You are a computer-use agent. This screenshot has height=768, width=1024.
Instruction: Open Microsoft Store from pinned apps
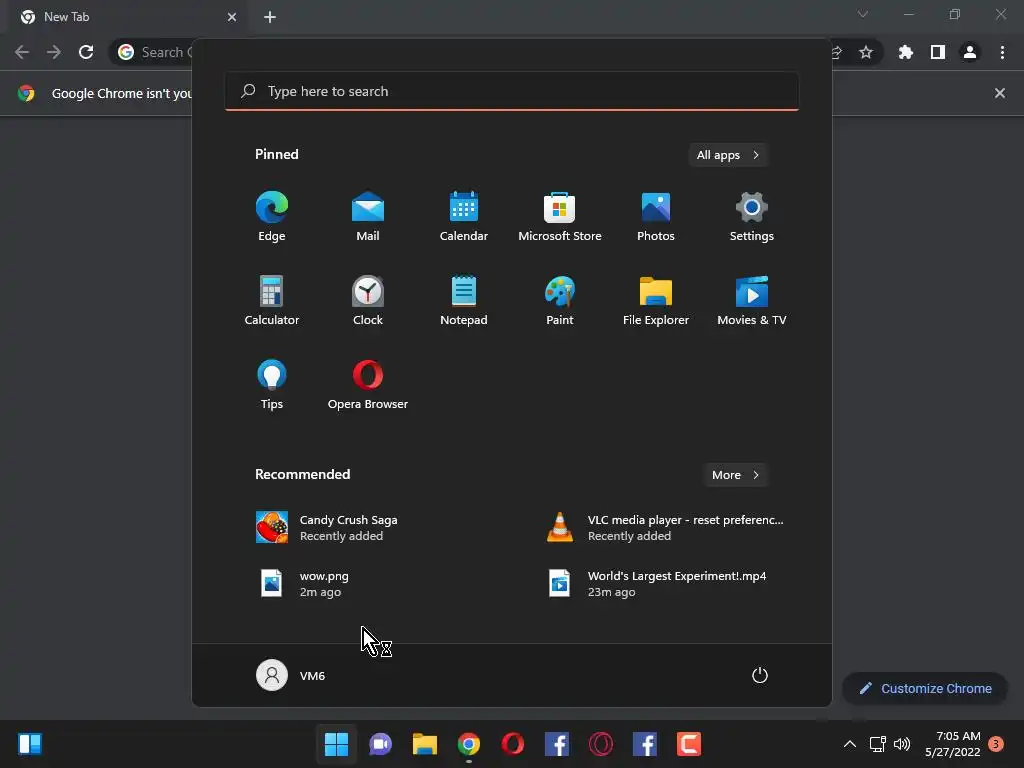tap(560, 216)
